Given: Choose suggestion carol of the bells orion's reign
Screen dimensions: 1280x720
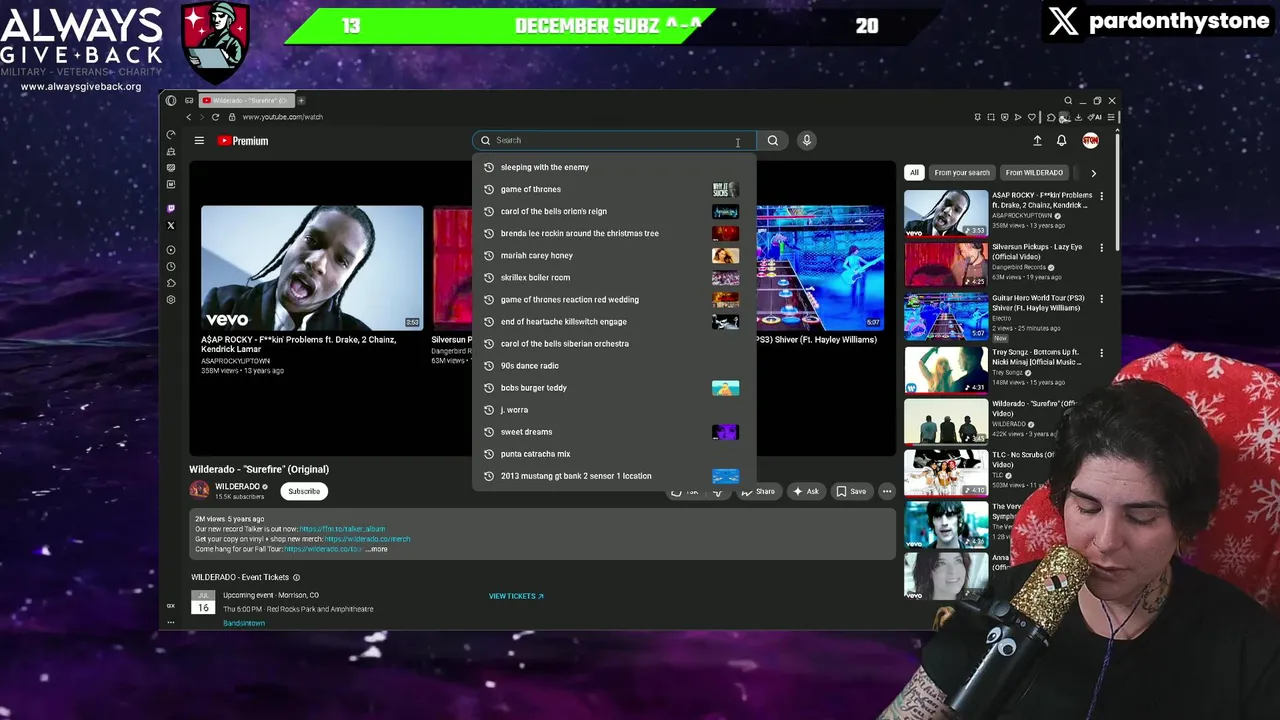Looking at the screenshot, I should (614, 211).
